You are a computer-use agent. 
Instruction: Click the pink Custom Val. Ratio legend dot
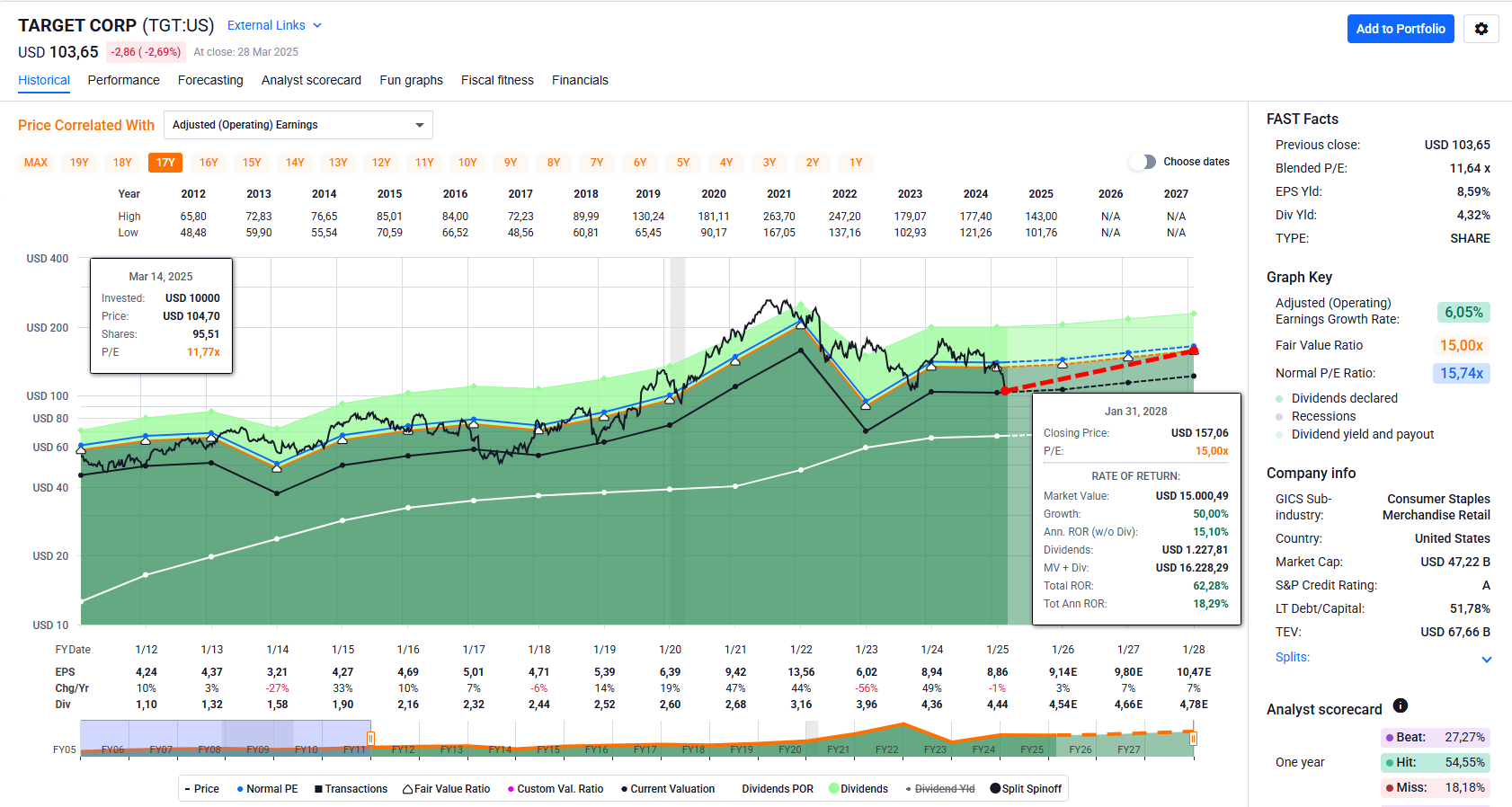(x=511, y=789)
